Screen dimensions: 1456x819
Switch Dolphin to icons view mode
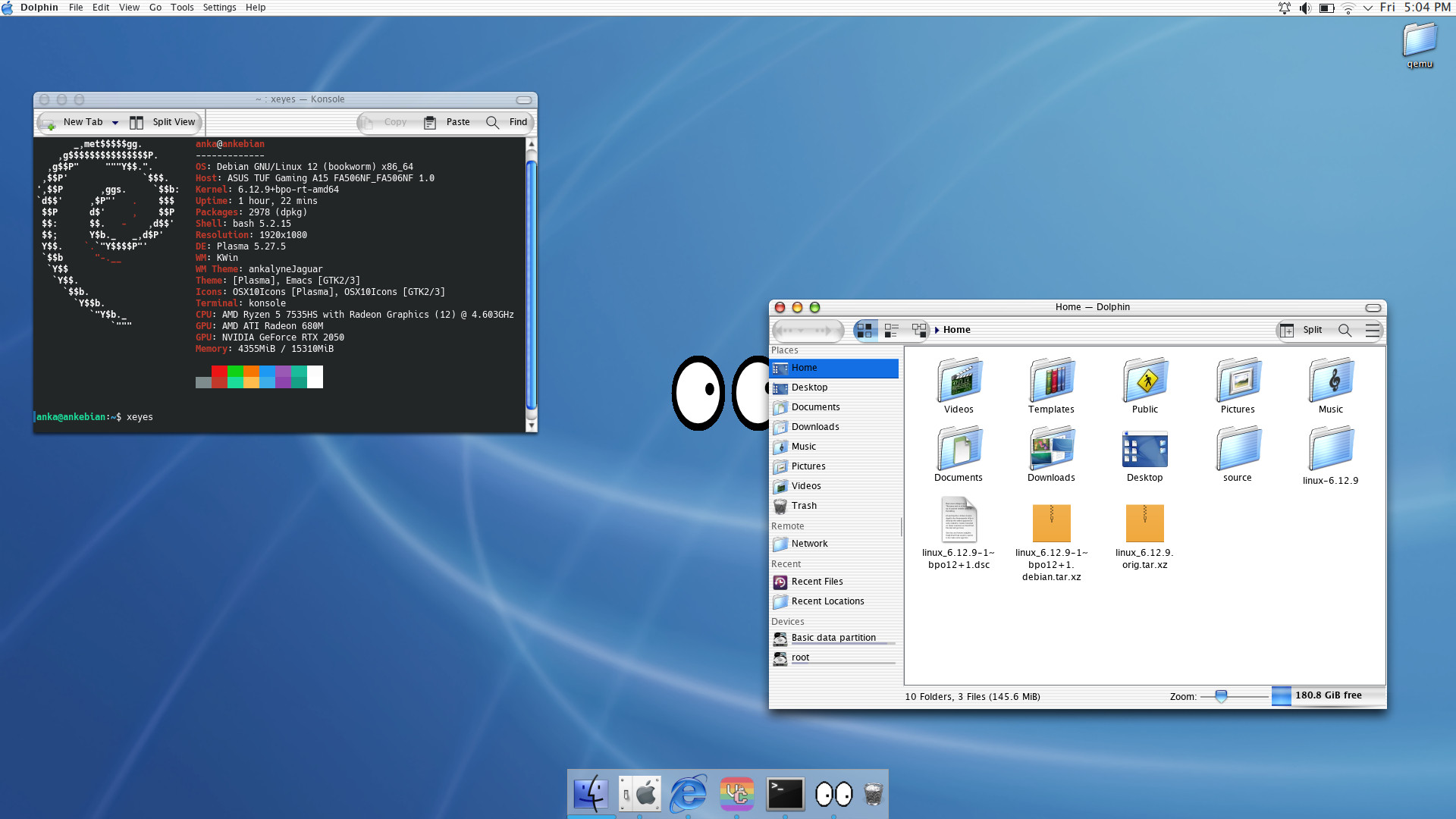click(864, 331)
